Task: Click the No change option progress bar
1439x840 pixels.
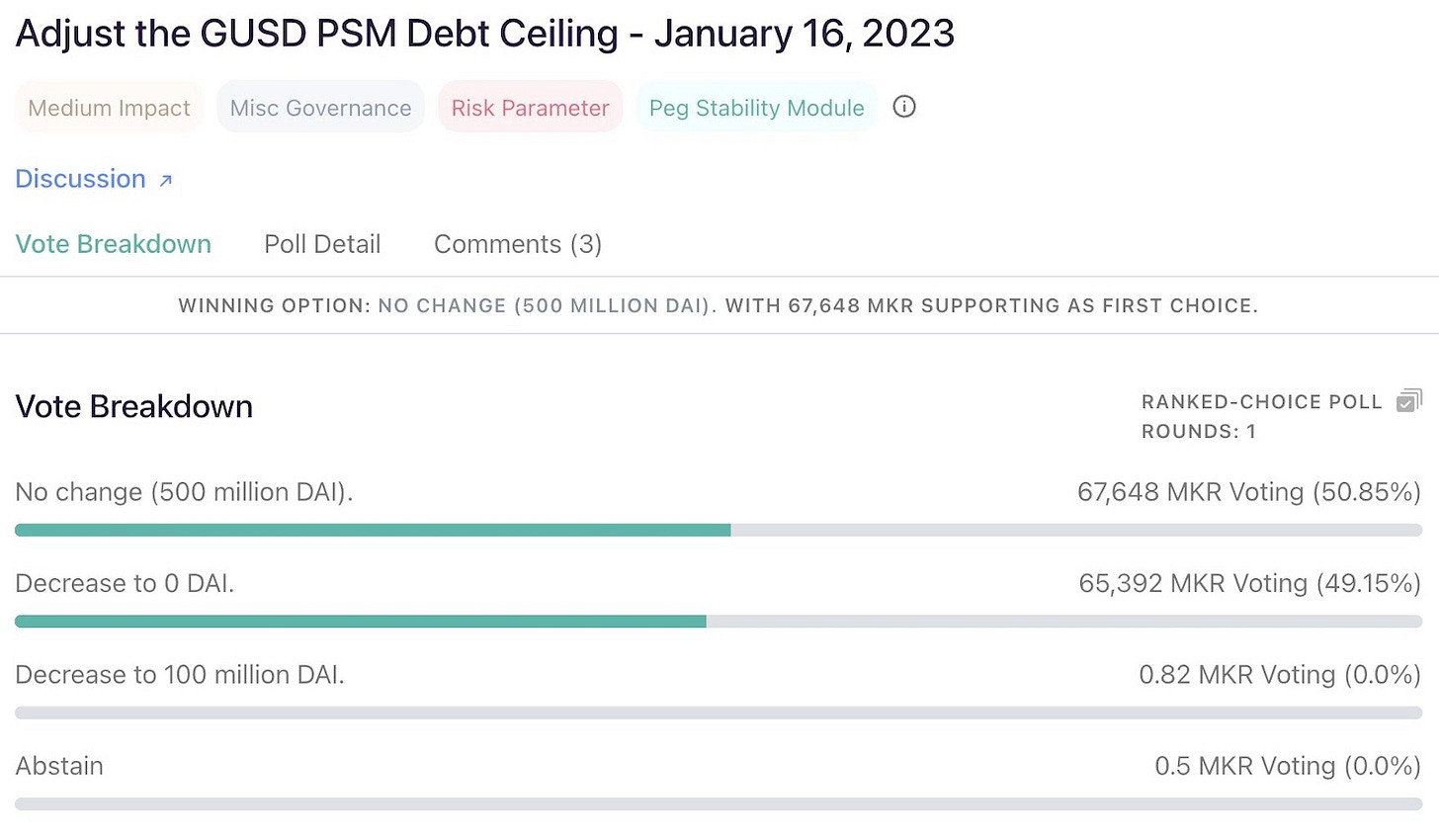Action: pos(719,531)
